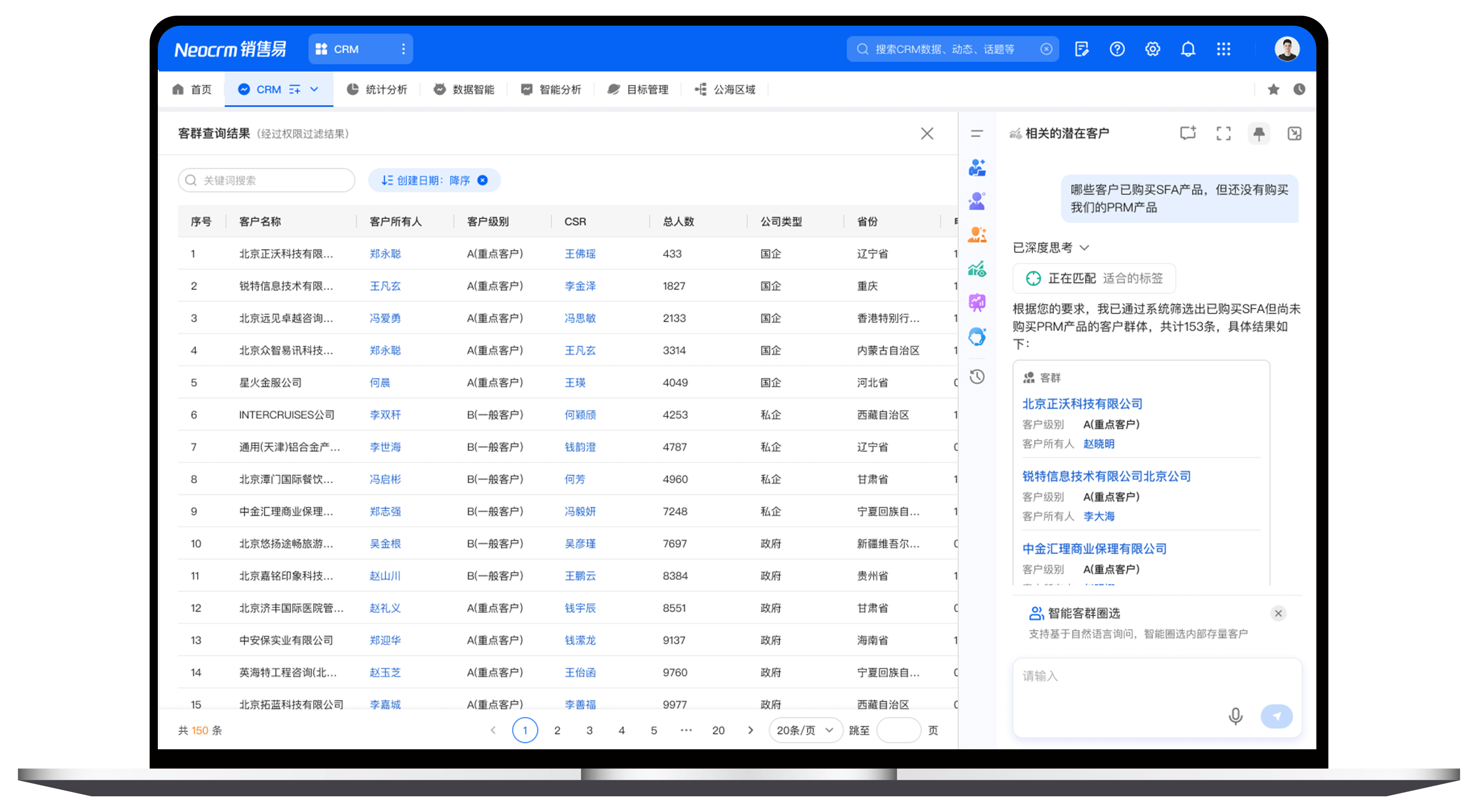This screenshot has width=1478, height=812.
Task: Open the settings gear icon
Action: (x=1153, y=49)
